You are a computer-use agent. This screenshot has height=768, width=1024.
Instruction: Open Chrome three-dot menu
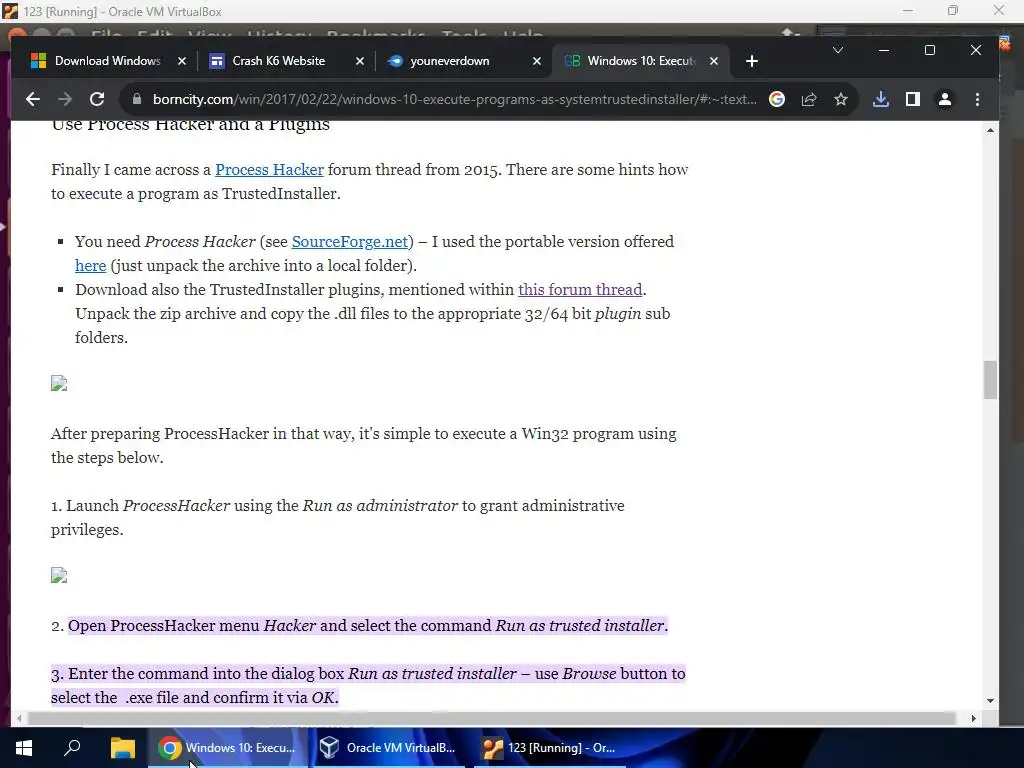(977, 99)
